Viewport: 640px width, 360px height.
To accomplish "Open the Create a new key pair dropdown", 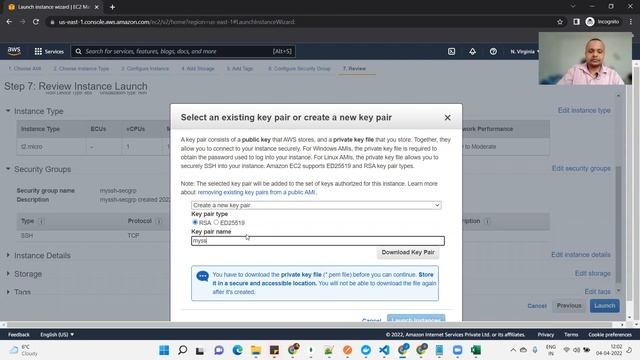I will [316, 205].
